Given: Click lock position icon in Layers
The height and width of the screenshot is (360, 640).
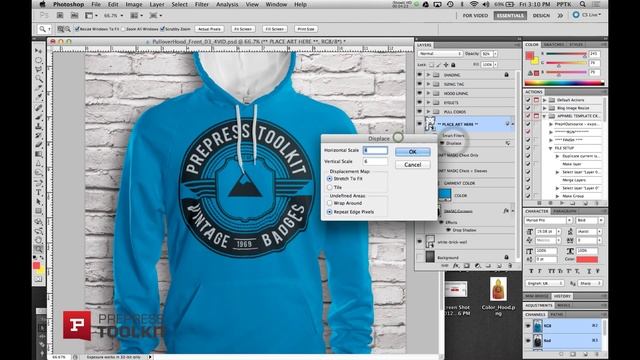Looking at the screenshot, I should (446, 65).
